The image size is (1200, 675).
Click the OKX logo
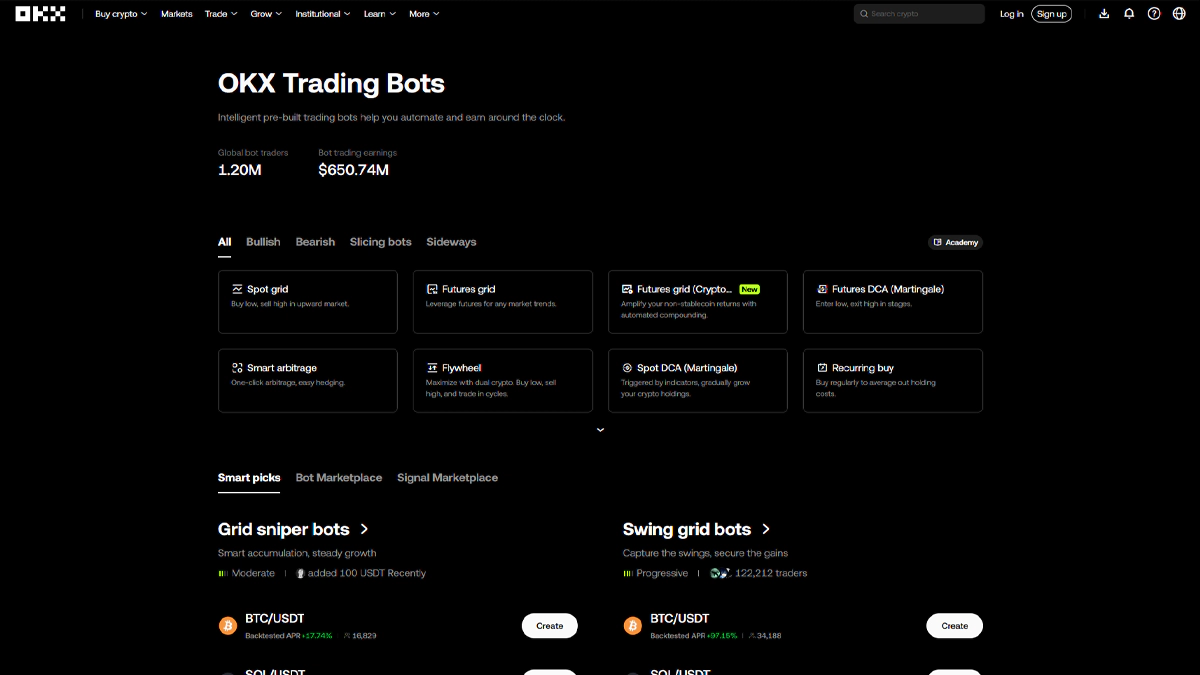pyautogui.click(x=40, y=14)
